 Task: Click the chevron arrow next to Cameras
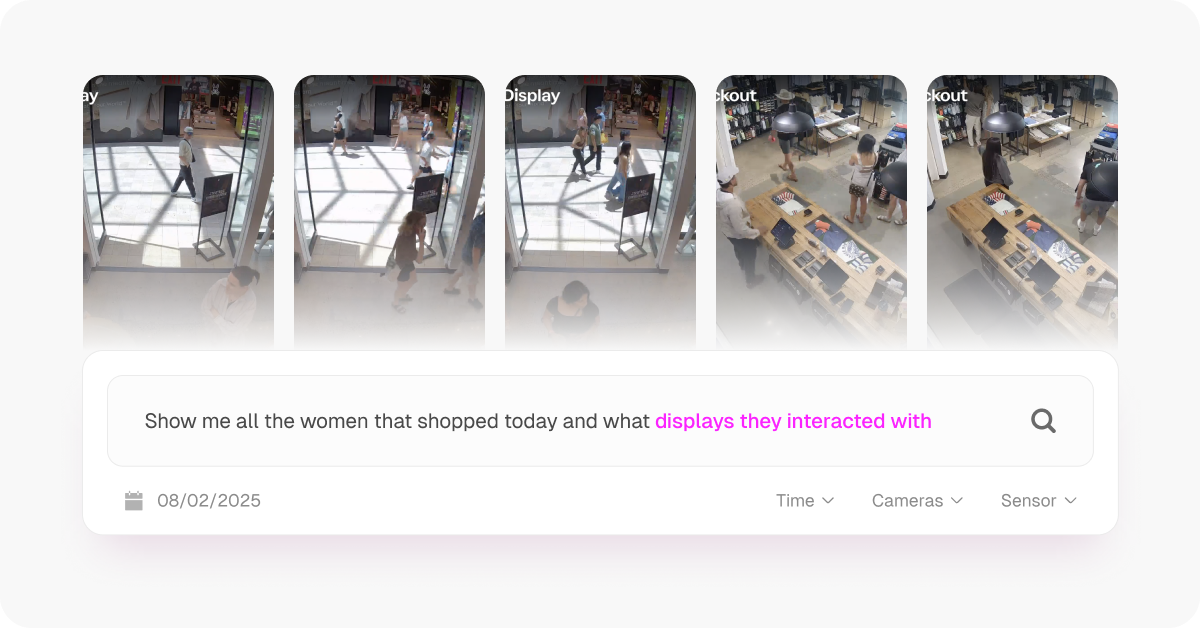[957, 501]
